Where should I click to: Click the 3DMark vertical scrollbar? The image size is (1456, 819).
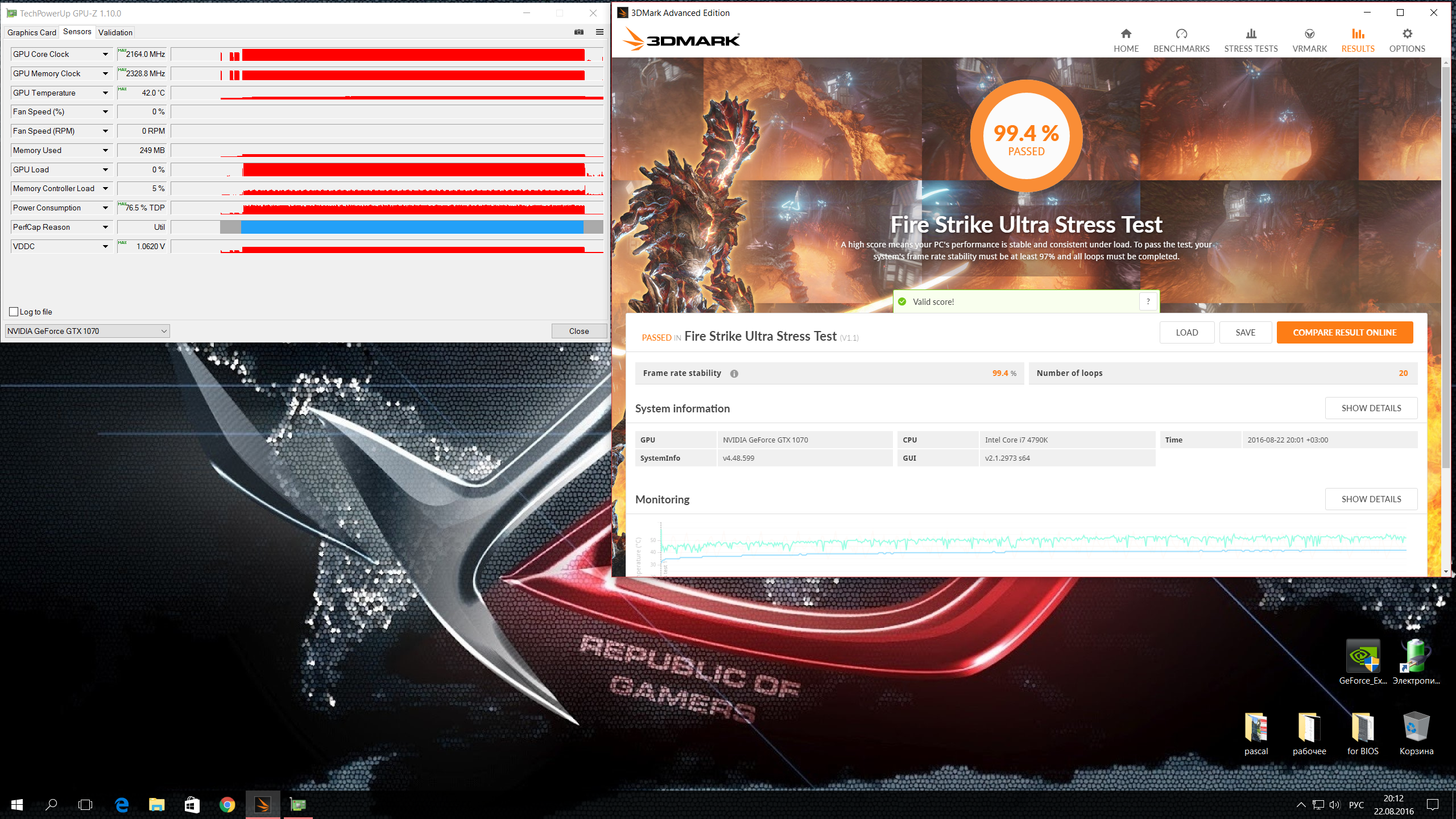pos(1445,267)
